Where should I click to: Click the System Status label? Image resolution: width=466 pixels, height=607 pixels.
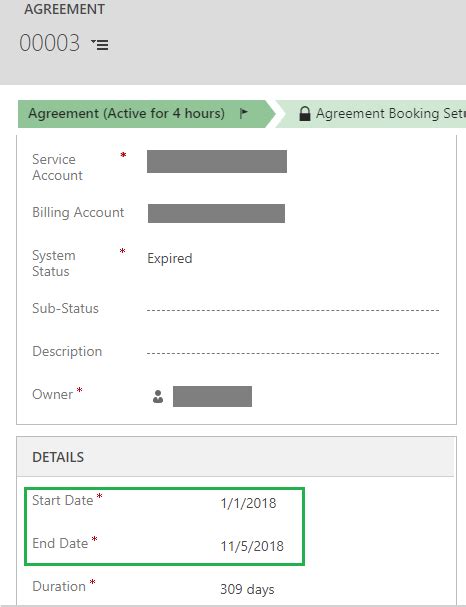click(54, 263)
